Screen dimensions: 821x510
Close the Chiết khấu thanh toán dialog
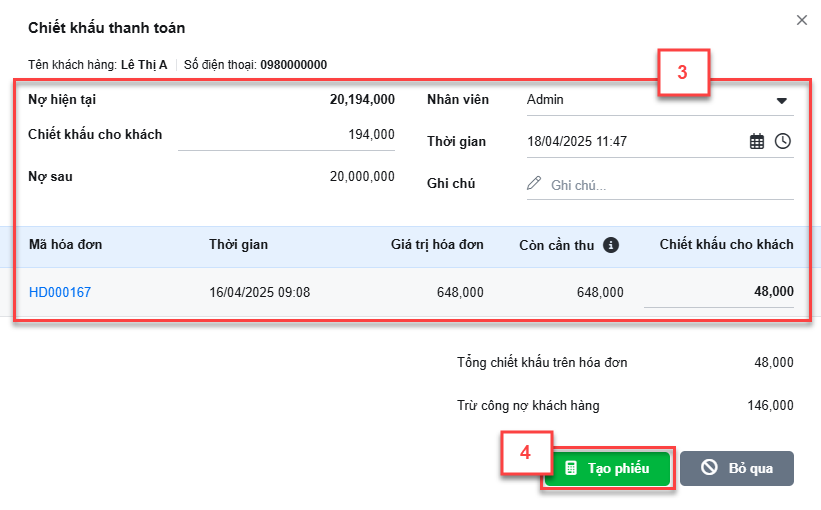[802, 20]
